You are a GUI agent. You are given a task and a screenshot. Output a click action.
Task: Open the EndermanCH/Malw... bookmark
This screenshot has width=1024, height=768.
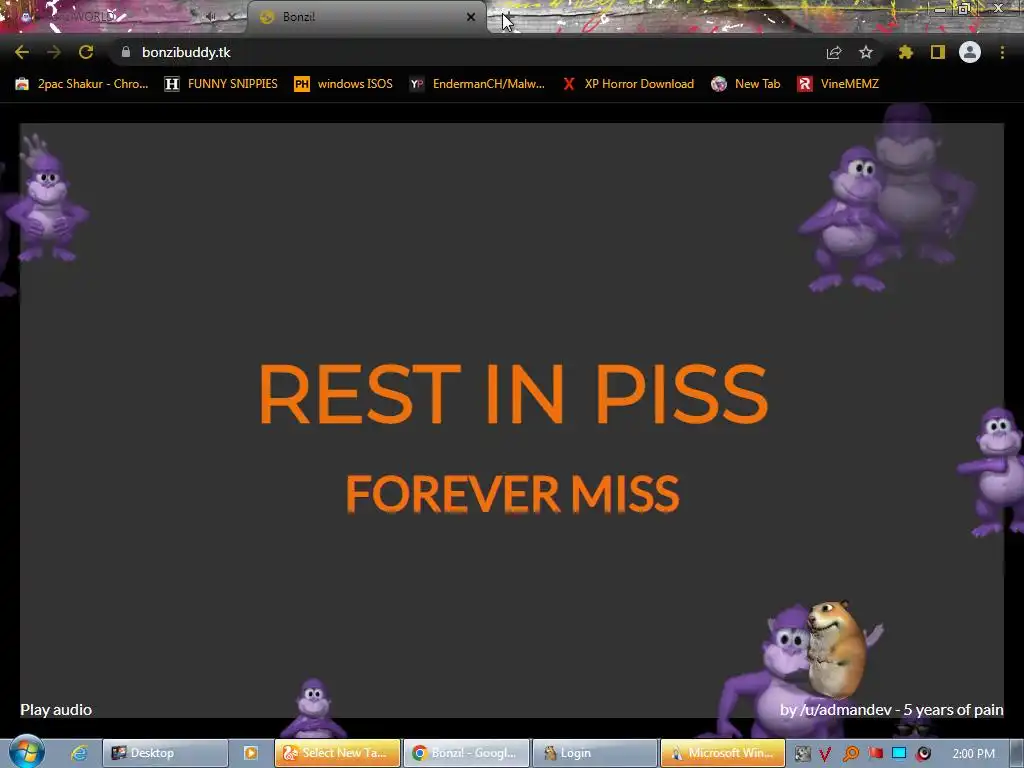[x=477, y=84]
